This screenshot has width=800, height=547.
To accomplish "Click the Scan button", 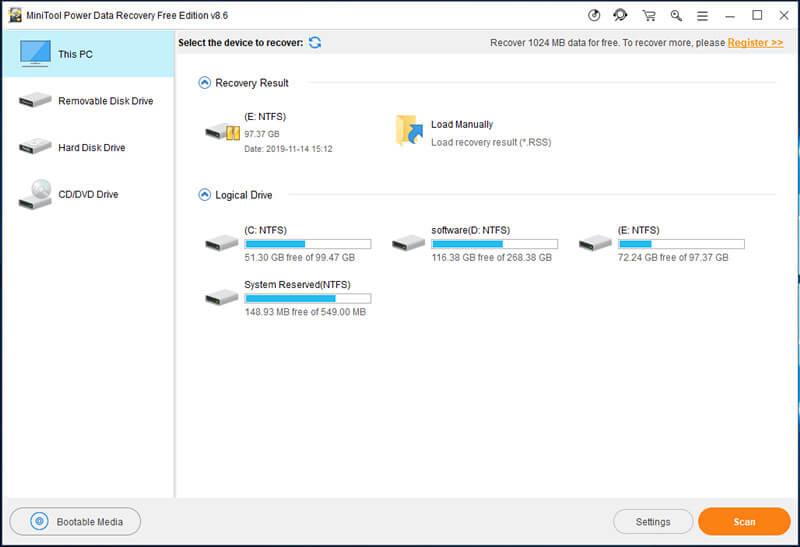I will (744, 521).
